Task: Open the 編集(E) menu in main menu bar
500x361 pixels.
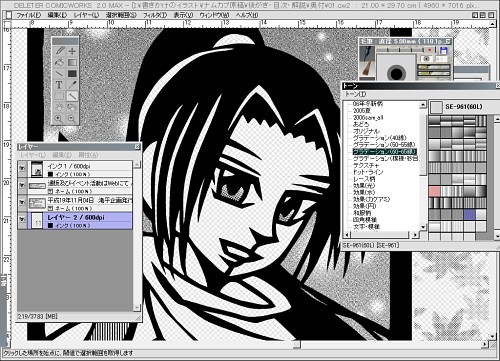Action: point(57,15)
